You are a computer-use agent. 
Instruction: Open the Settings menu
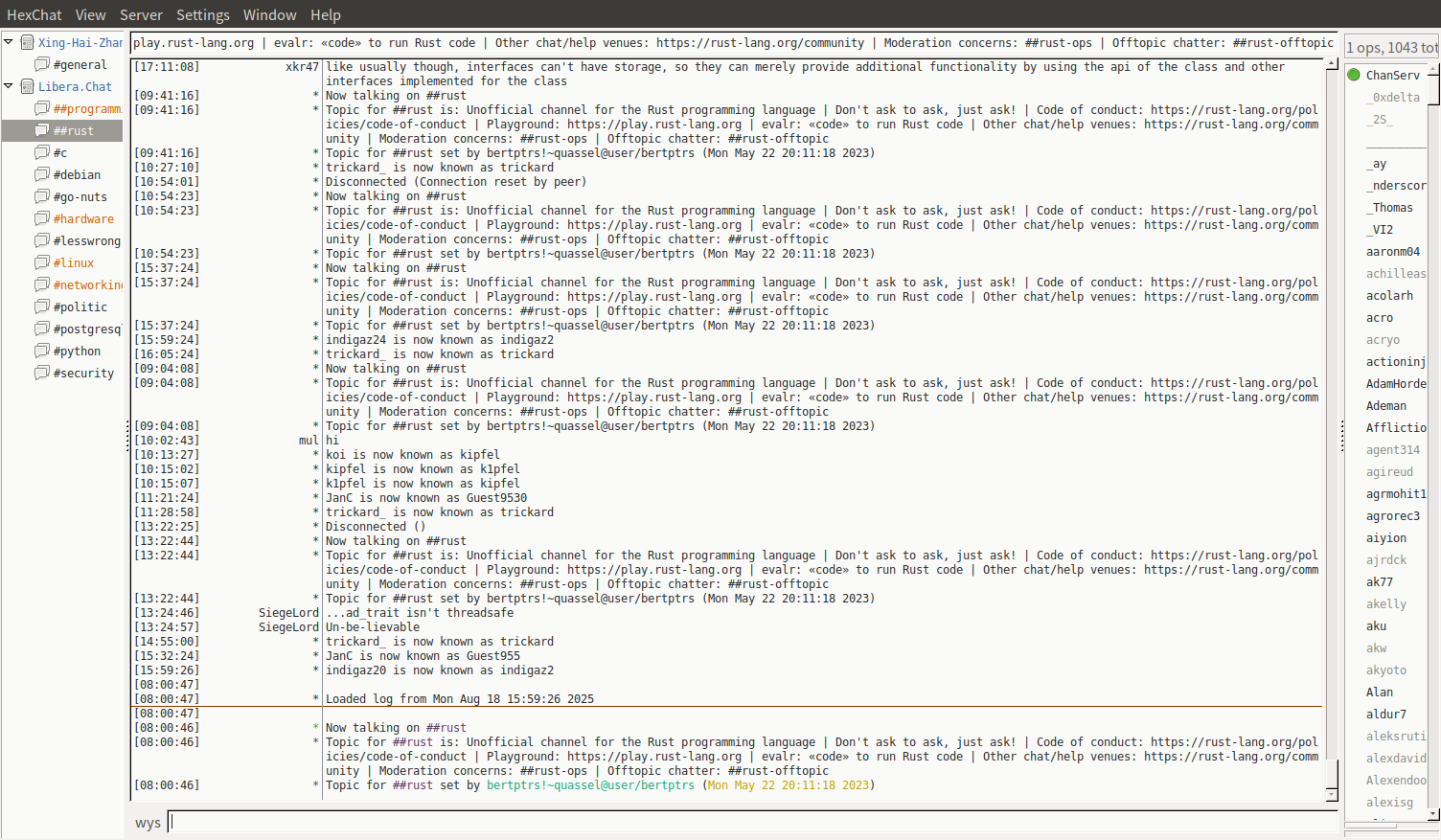(x=203, y=14)
